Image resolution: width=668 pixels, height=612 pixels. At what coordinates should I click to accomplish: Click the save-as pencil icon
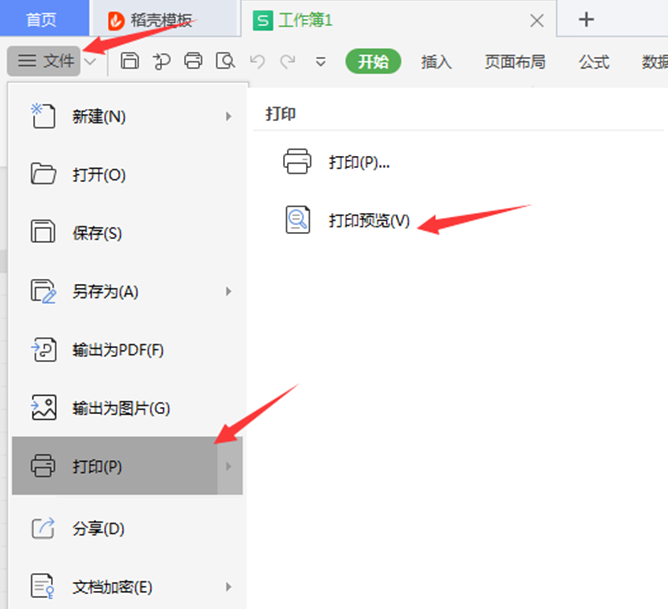tap(43, 291)
